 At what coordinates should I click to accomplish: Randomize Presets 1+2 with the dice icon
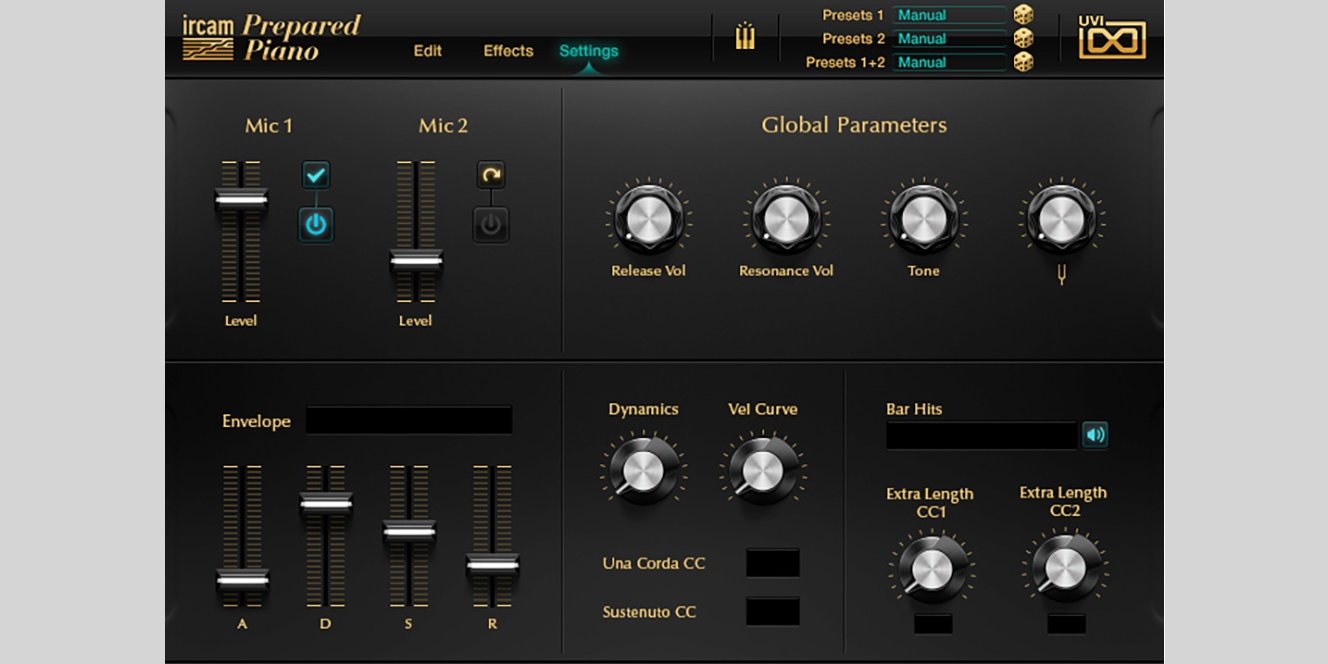1023,62
